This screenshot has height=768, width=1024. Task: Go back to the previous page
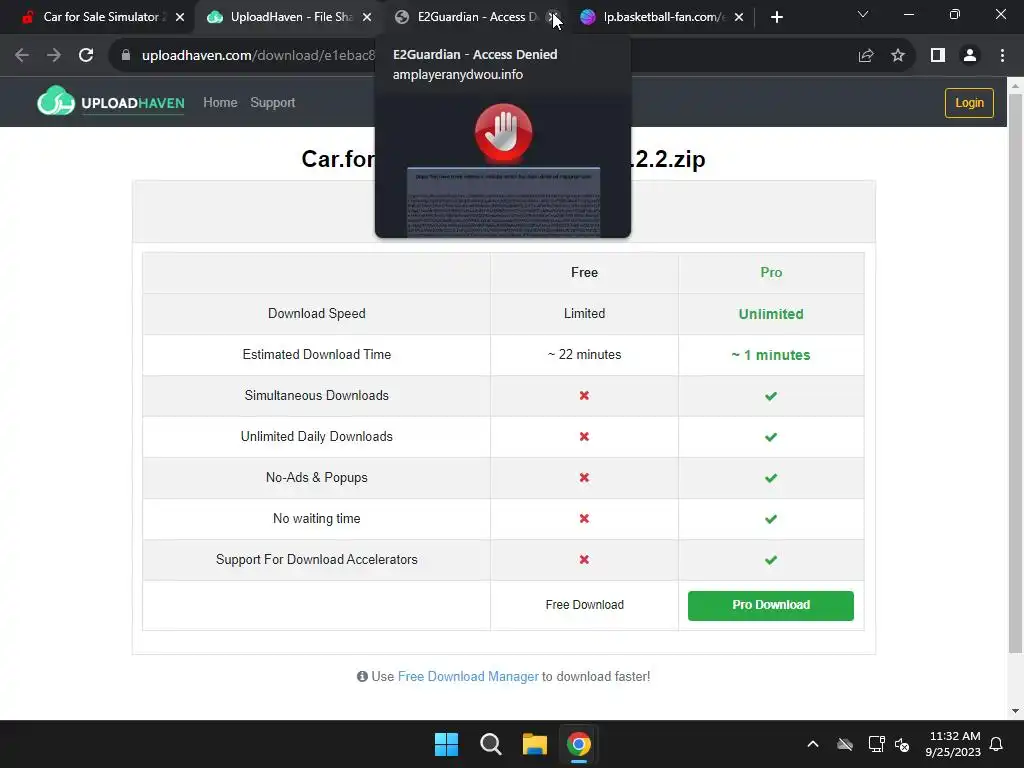pos(22,56)
